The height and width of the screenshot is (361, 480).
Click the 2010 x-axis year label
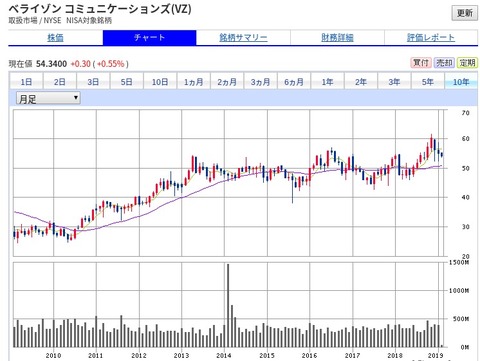53,356
